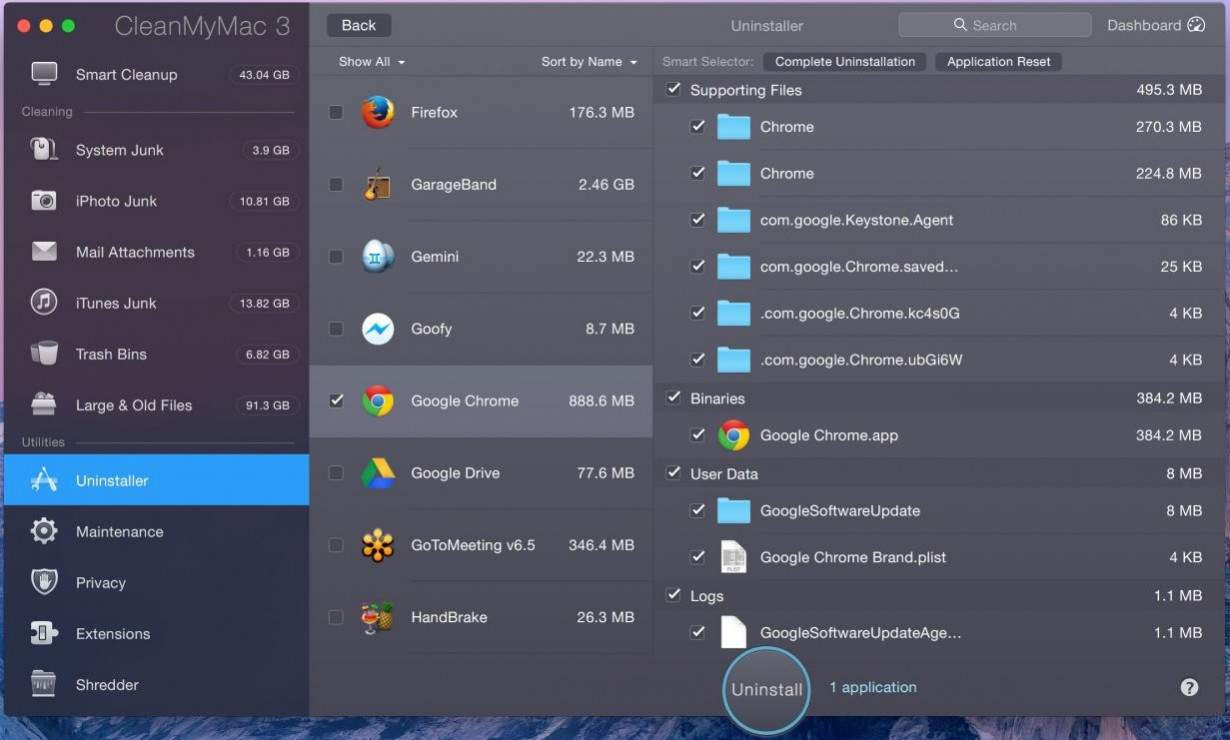Uncheck the Binaries category
1230x740 pixels.
674,398
